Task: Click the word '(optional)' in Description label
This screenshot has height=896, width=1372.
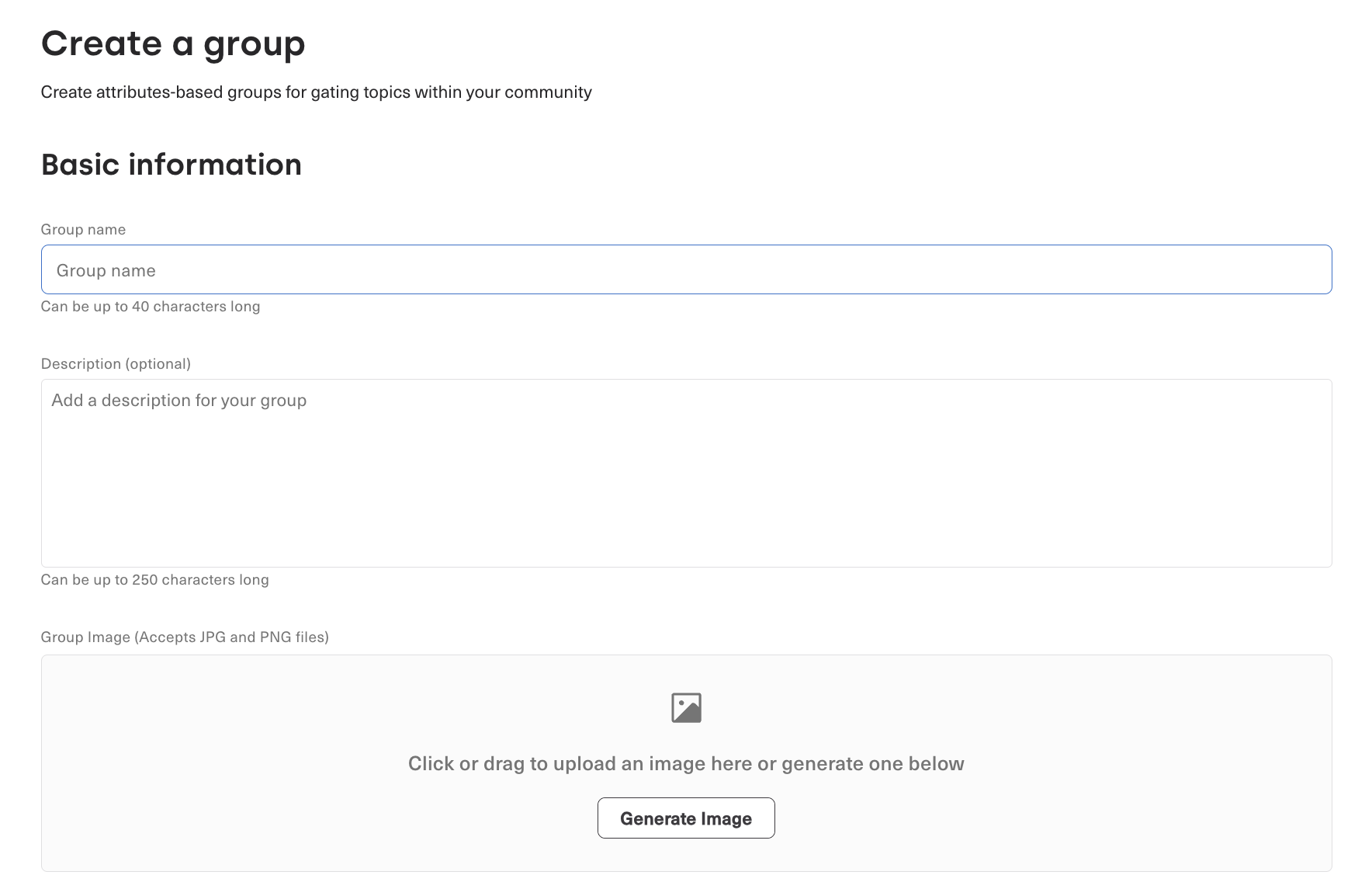Action: click(x=158, y=363)
